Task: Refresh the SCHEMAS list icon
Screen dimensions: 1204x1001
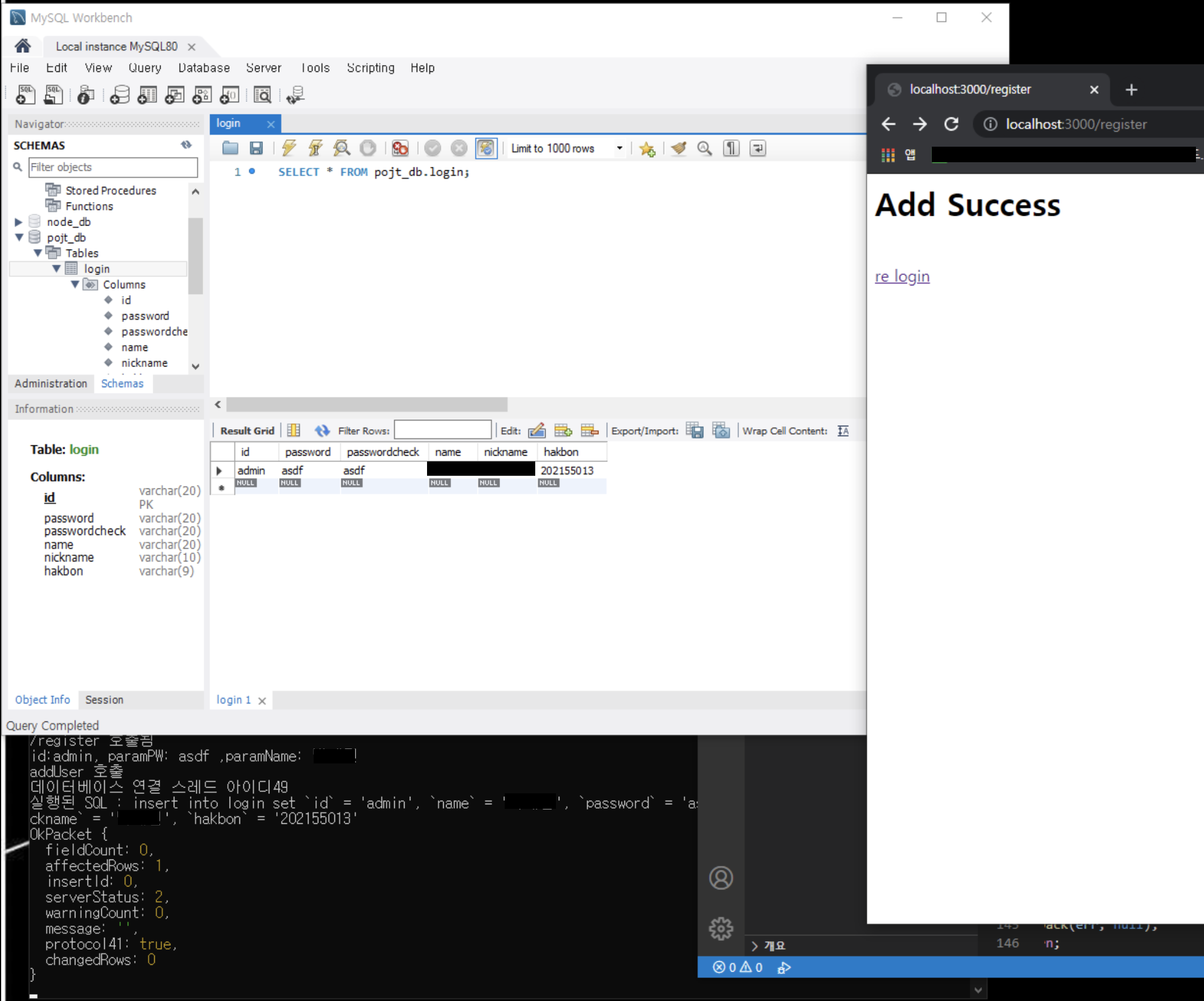Action: pos(186,144)
